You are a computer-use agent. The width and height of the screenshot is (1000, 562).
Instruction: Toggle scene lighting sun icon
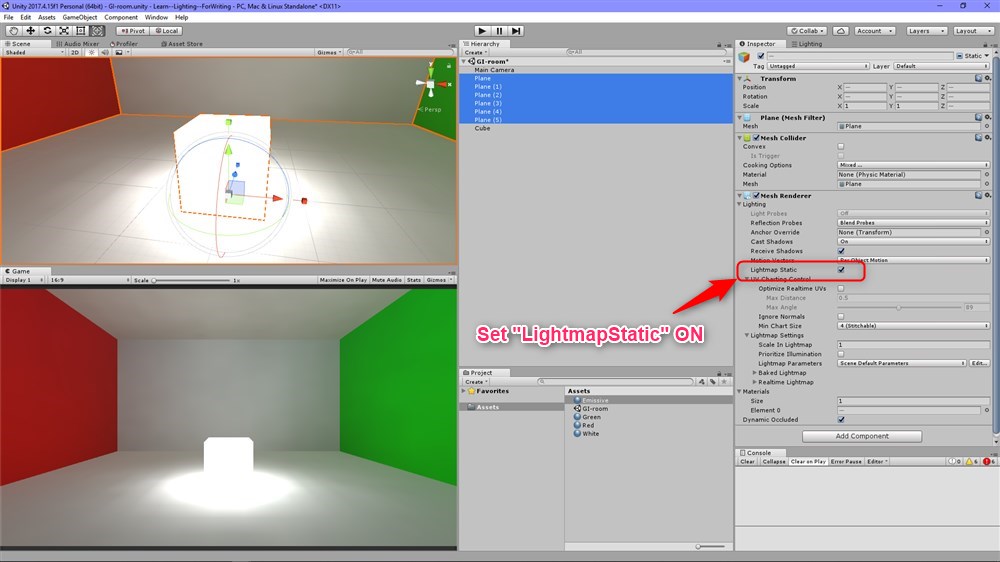(91, 52)
